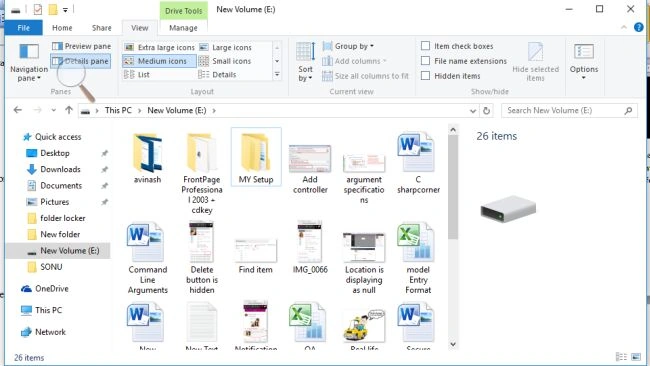Open folder locker in the navigation pane
This screenshot has height=366, width=650.
click(56, 218)
